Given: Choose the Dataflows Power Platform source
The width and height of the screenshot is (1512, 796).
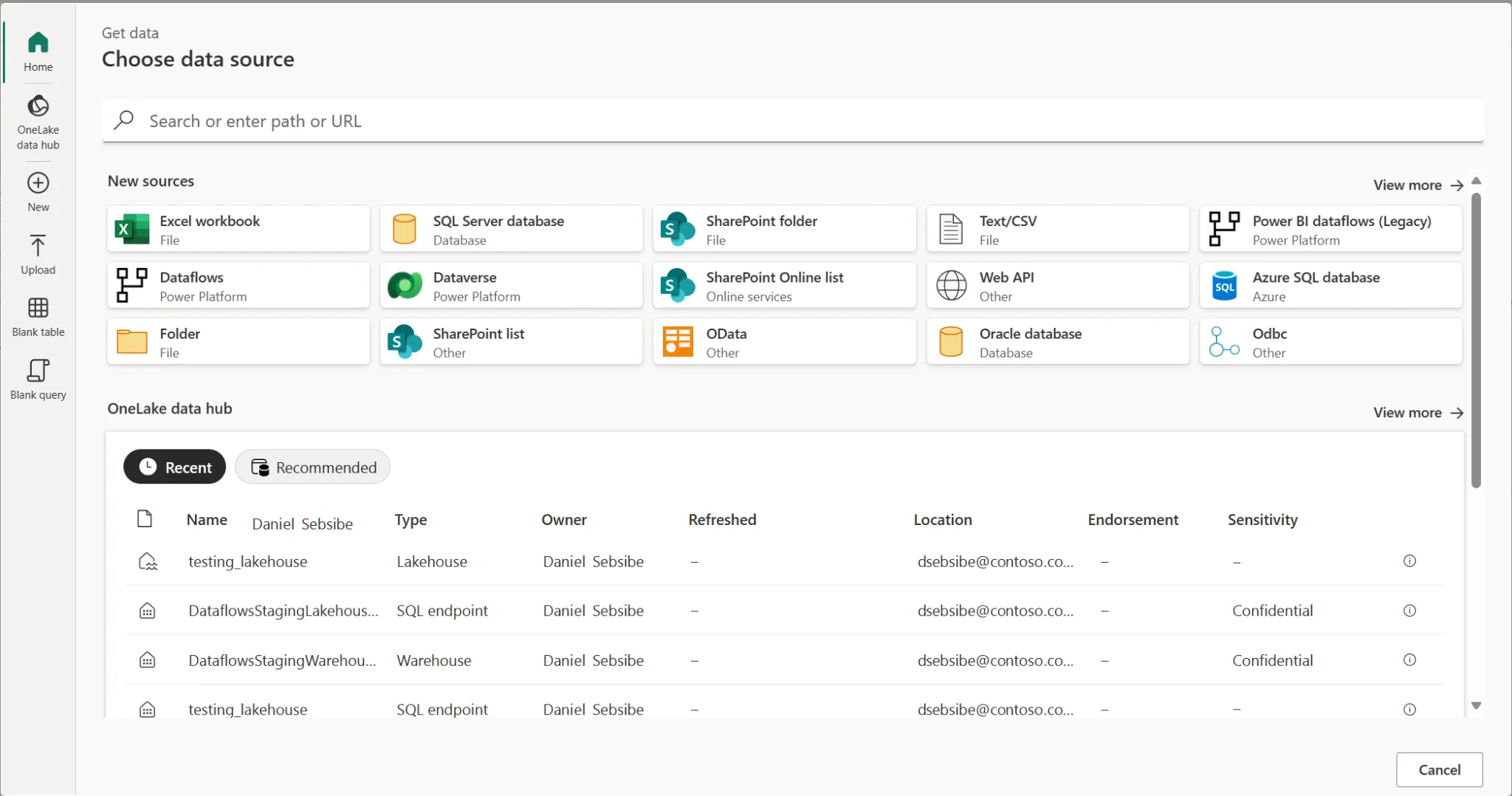Looking at the screenshot, I should (238, 286).
